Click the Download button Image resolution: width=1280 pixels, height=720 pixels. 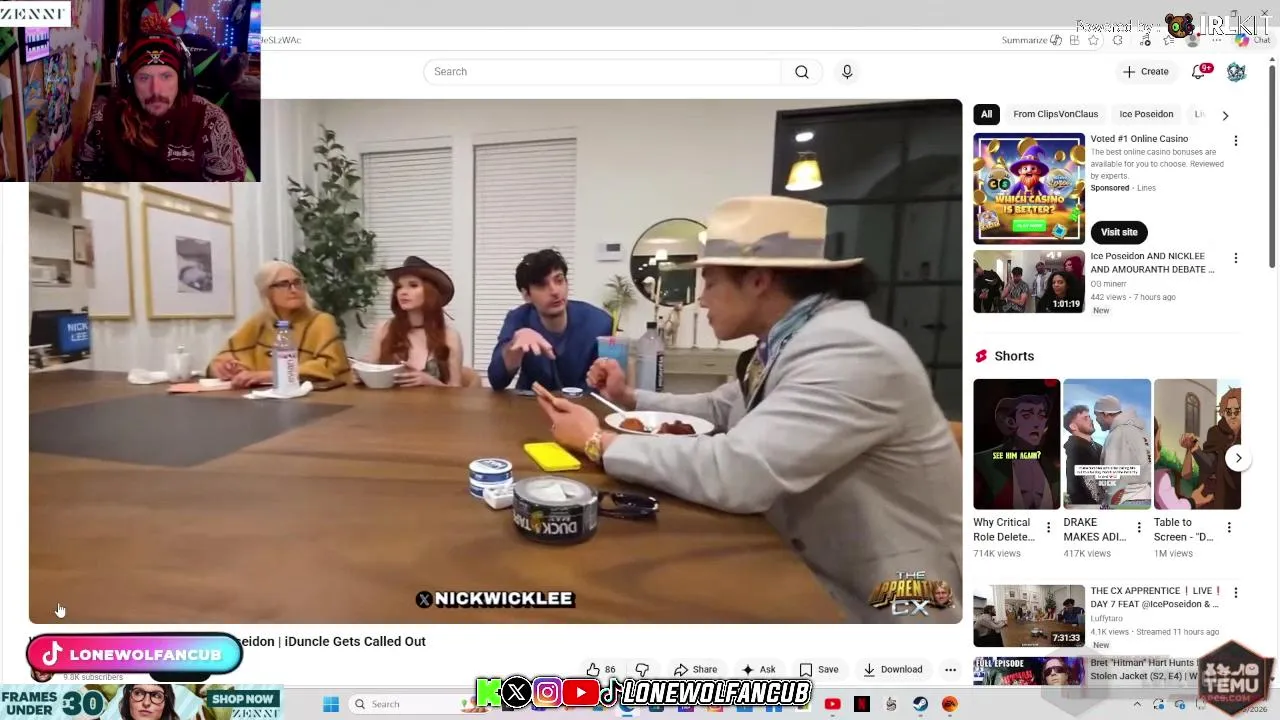(x=892, y=670)
